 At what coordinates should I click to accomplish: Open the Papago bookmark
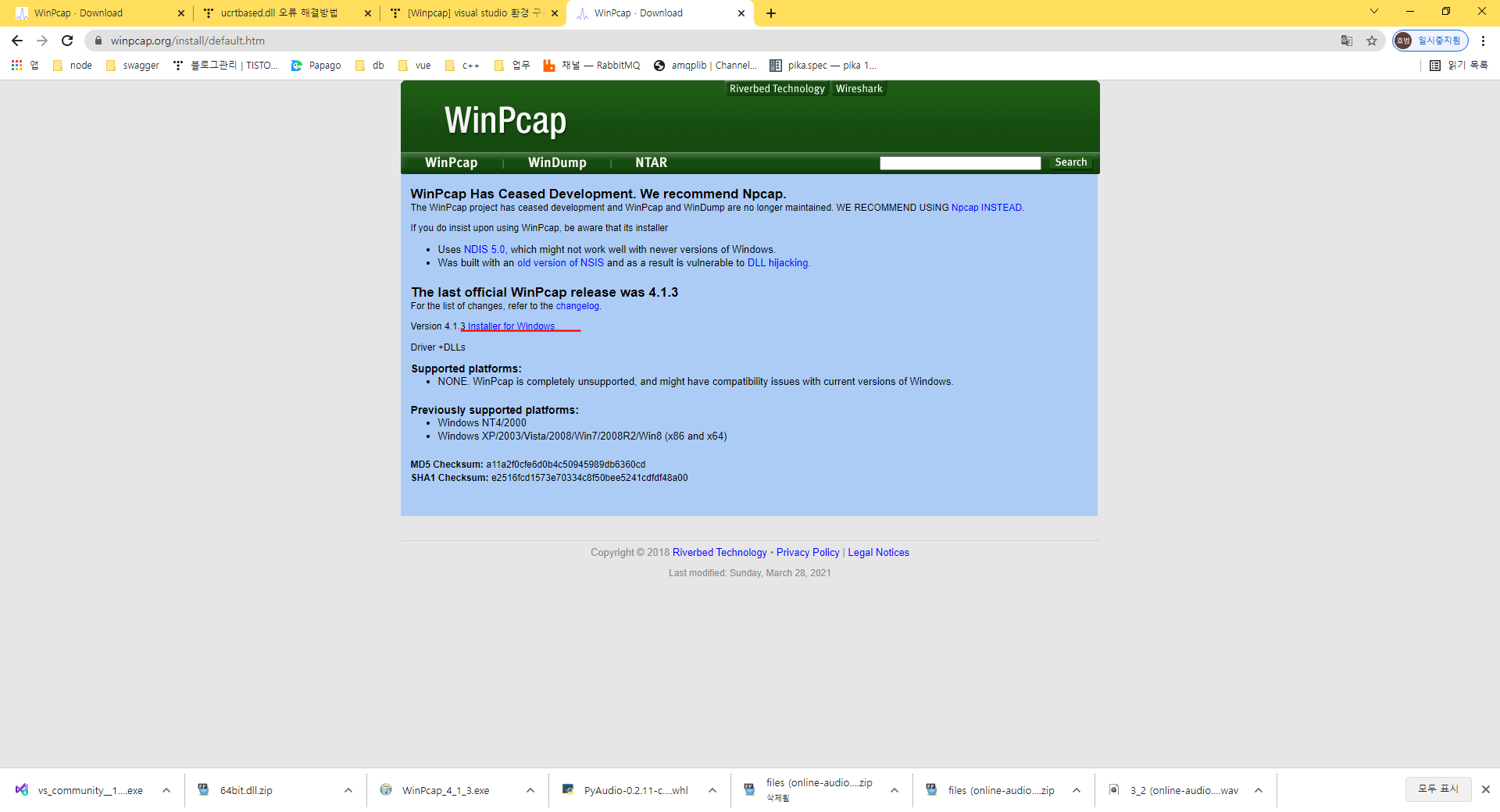[316, 66]
